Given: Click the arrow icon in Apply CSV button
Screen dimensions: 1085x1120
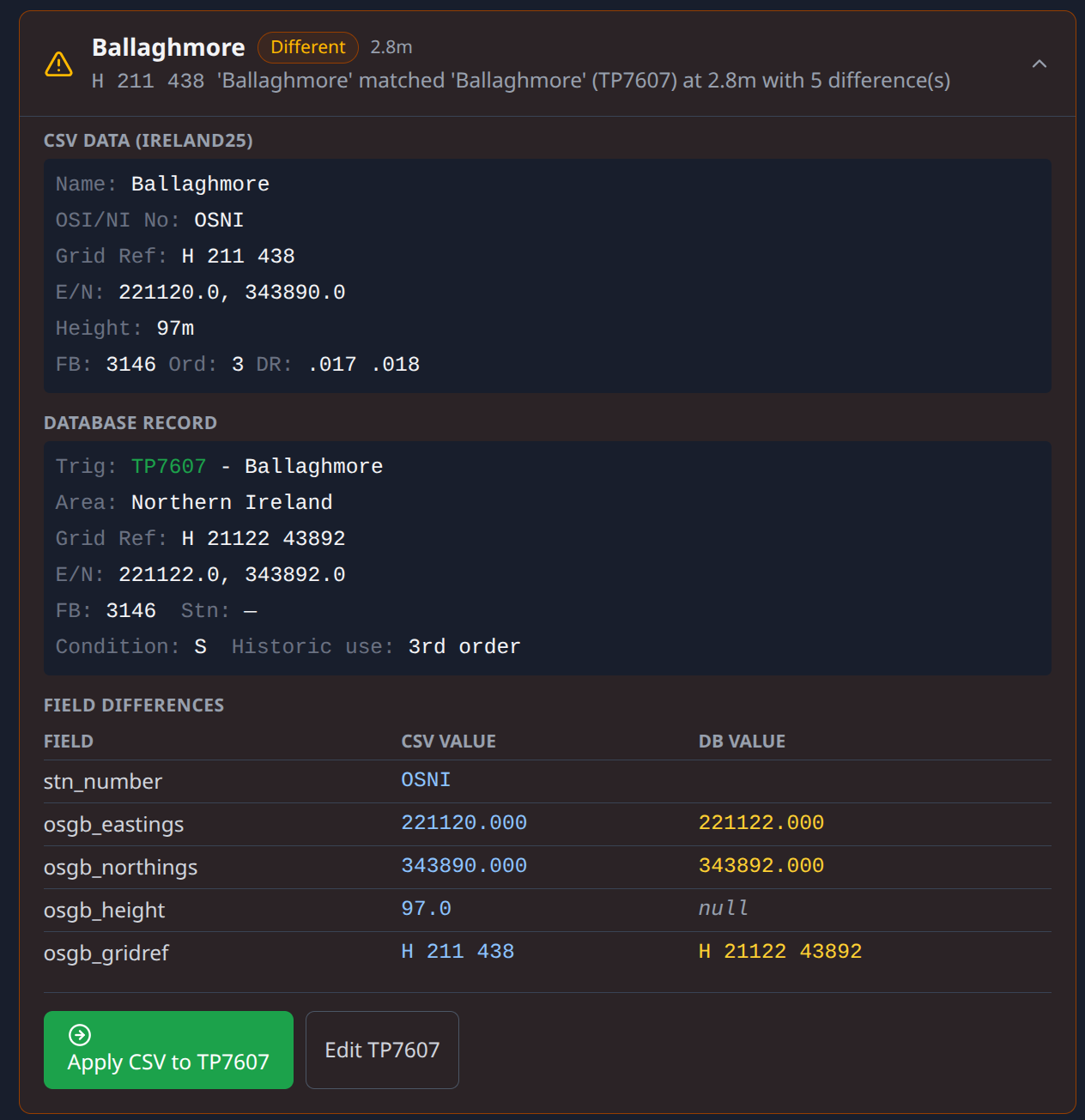Looking at the screenshot, I should tap(80, 1035).
